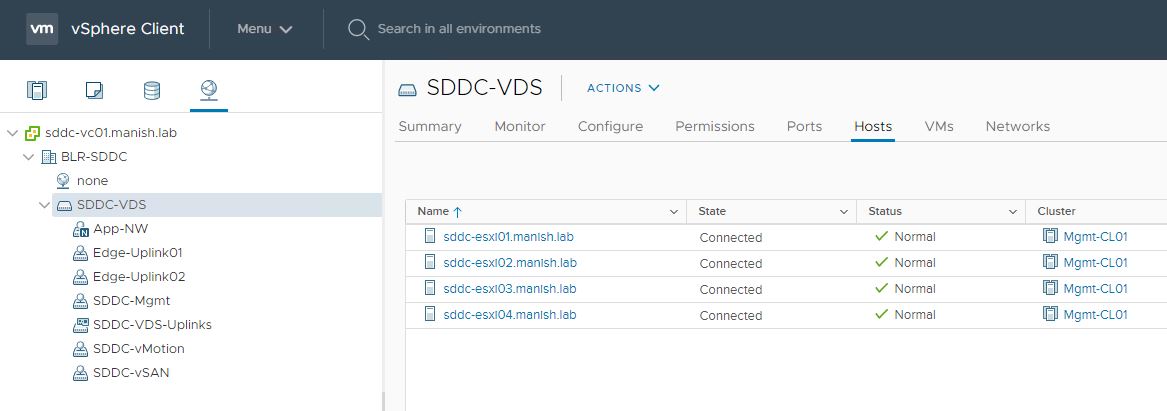
Task: Switch to the Summary tab
Action: [429, 127]
